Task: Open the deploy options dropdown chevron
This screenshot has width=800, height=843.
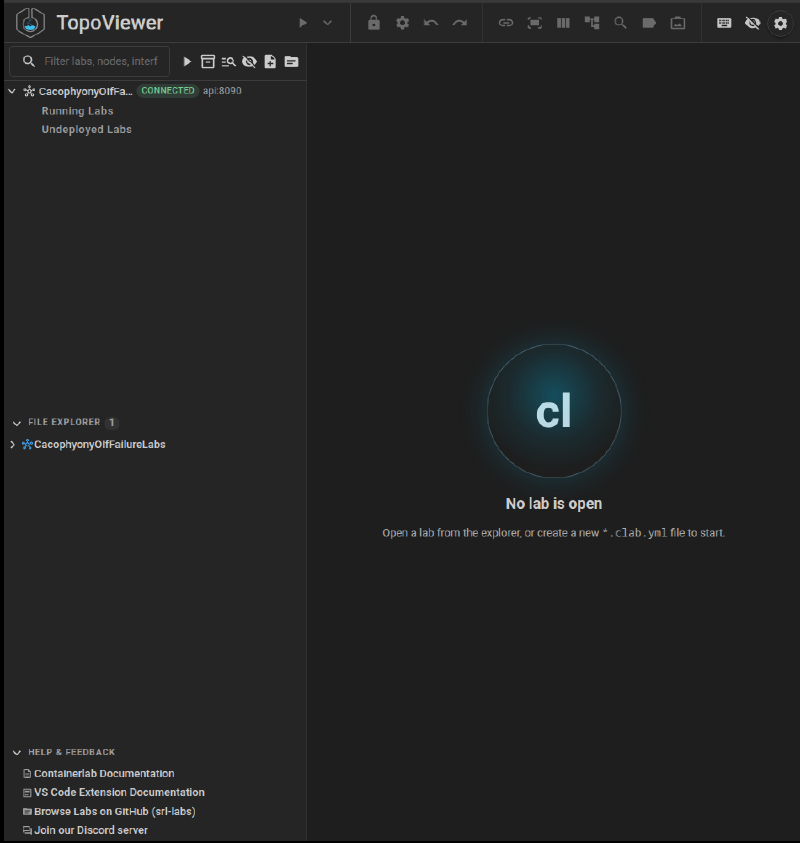Action: pos(327,23)
